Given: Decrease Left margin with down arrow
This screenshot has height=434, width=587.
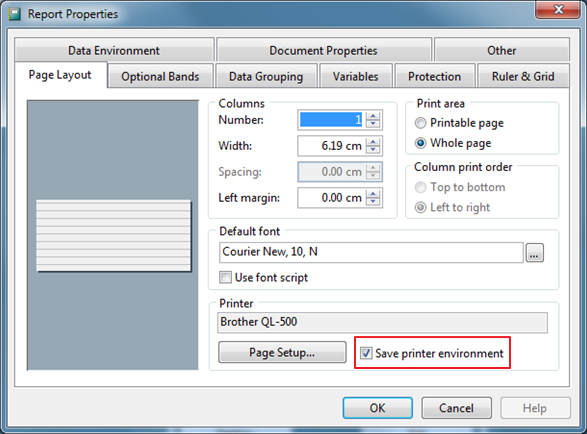Looking at the screenshot, I should click(x=373, y=202).
